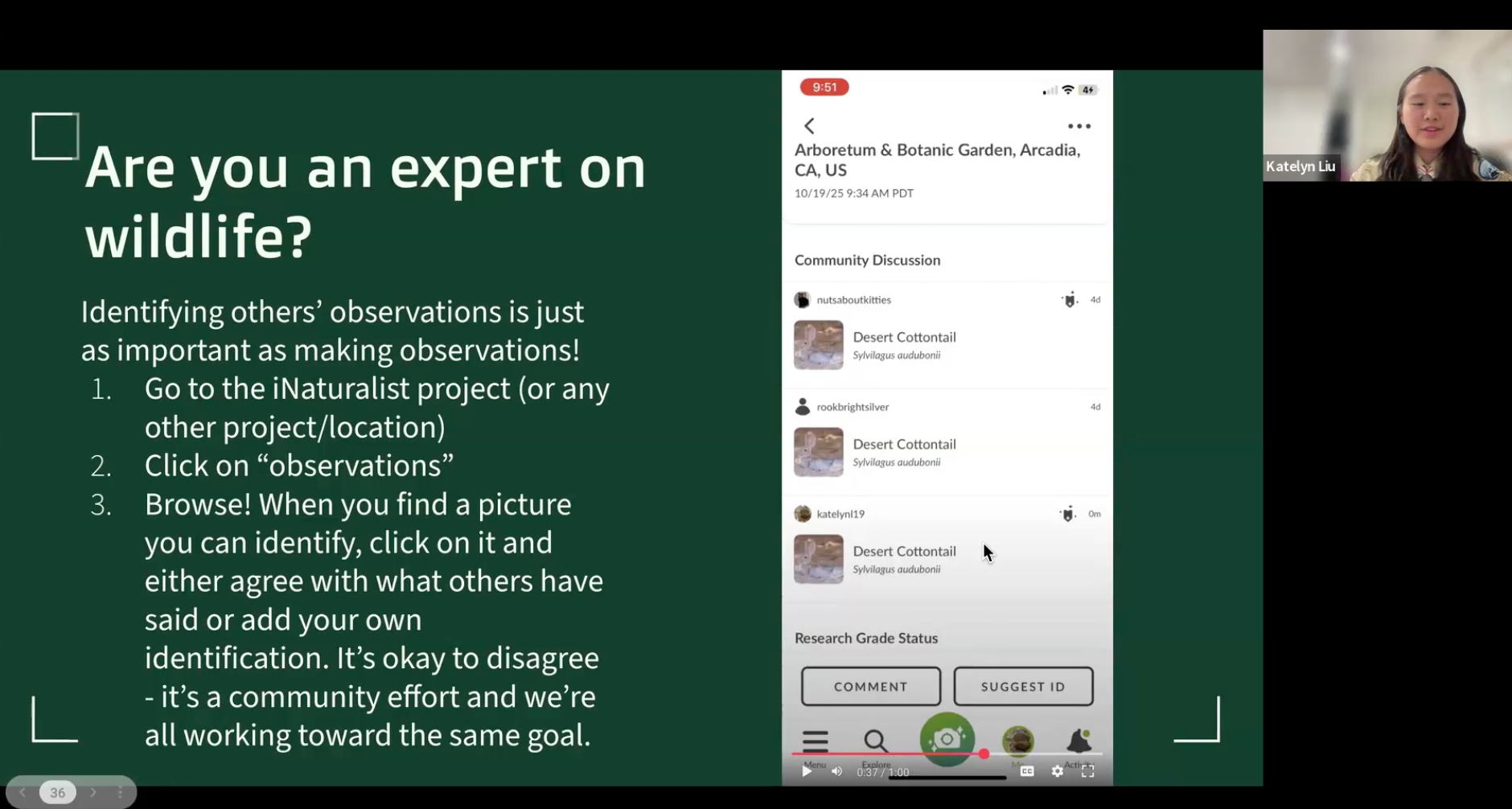Open the Activity bell icon
1512x809 pixels.
(x=1079, y=741)
